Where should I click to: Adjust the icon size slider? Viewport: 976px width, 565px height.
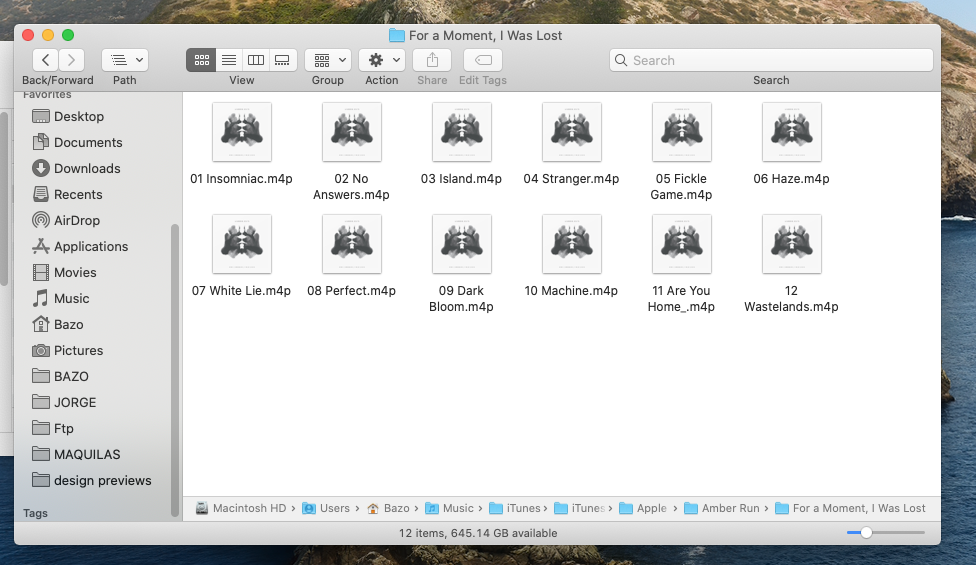click(x=866, y=533)
